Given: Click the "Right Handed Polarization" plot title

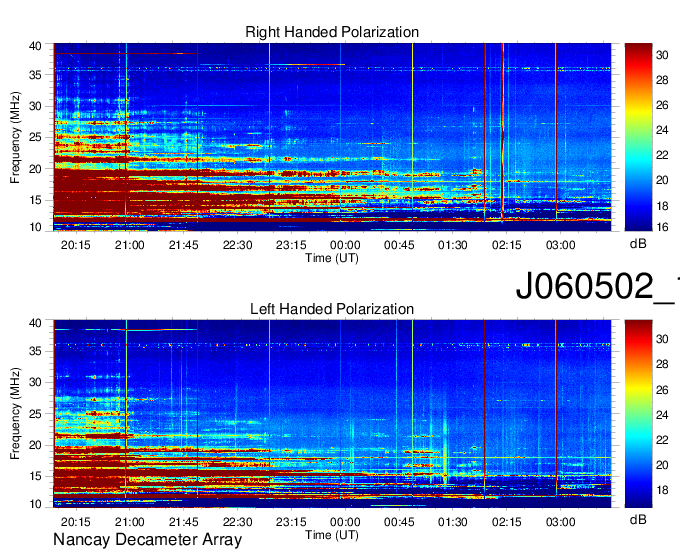Looking at the screenshot, I should tap(332, 32).
